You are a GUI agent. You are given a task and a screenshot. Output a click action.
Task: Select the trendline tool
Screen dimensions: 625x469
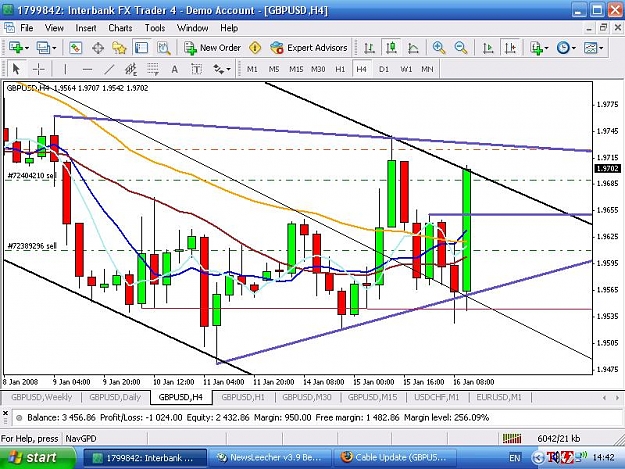pos(109,69)
